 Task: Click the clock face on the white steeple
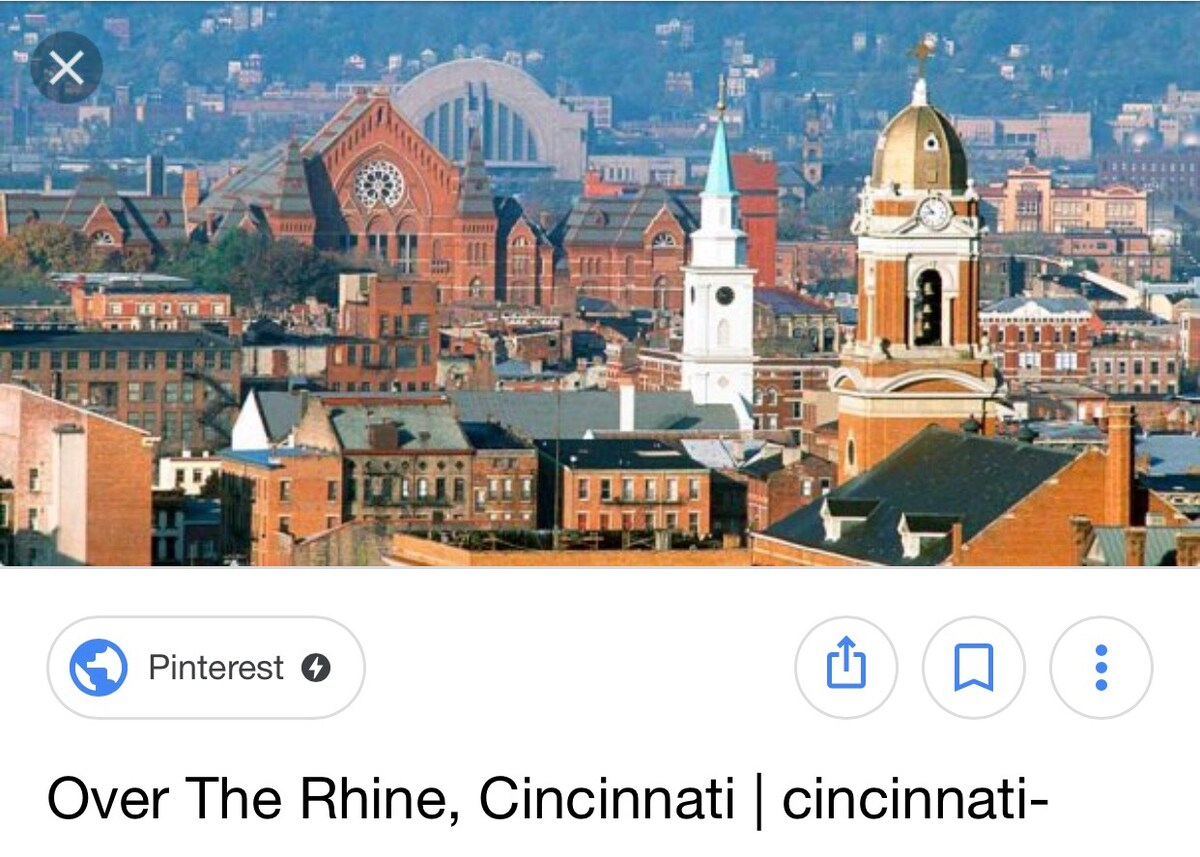click(724, 295)
